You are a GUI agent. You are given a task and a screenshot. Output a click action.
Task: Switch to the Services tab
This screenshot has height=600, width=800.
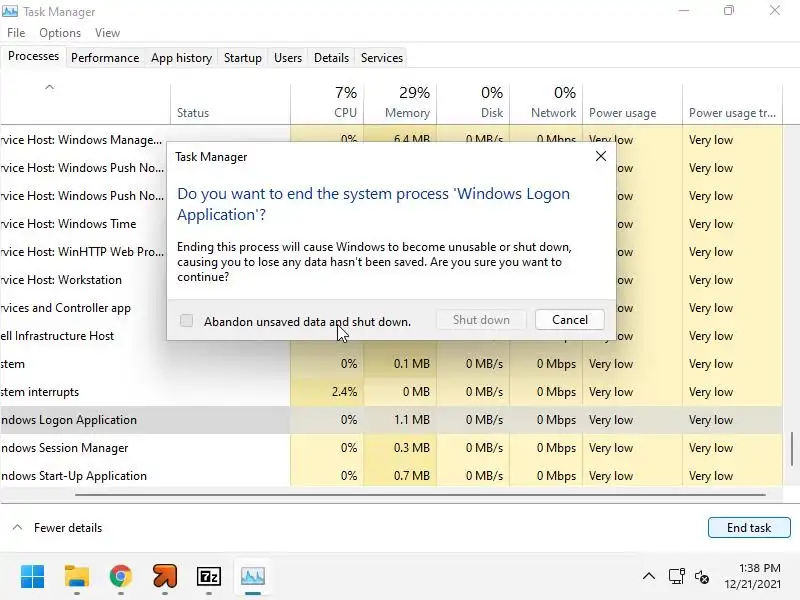point(382,58)
